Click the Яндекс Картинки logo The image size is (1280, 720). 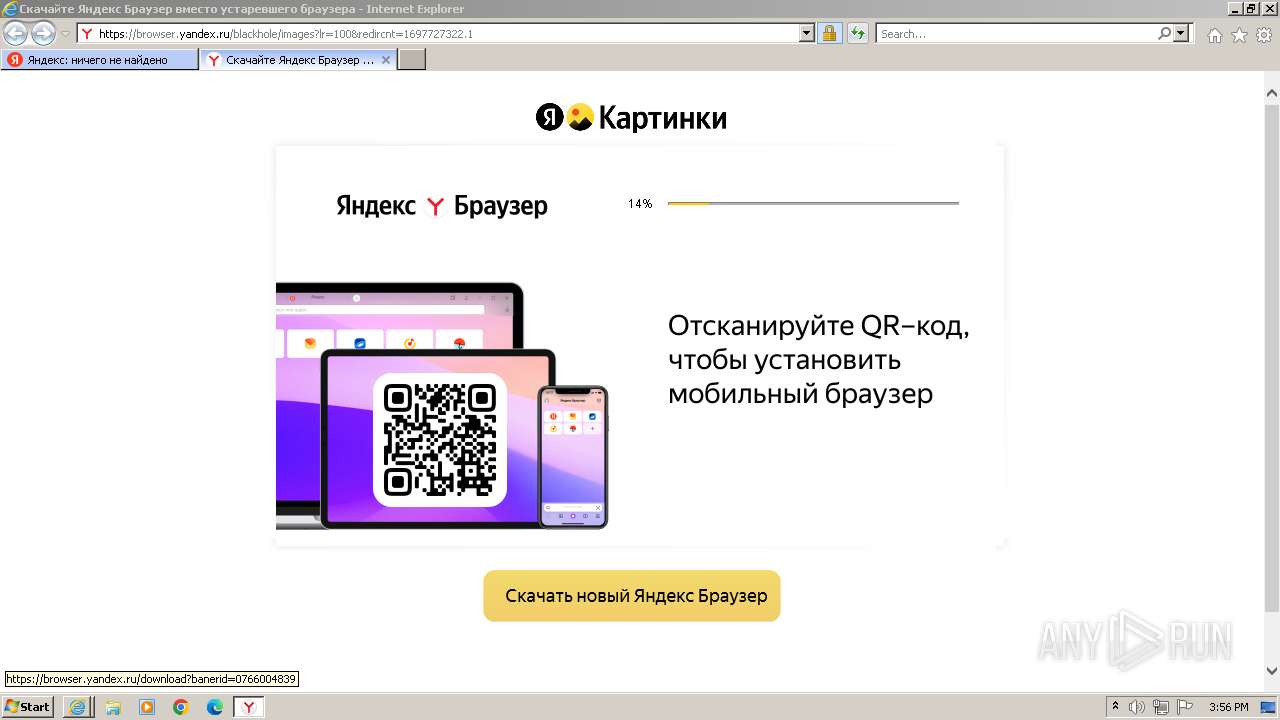(x=631, y=118)
